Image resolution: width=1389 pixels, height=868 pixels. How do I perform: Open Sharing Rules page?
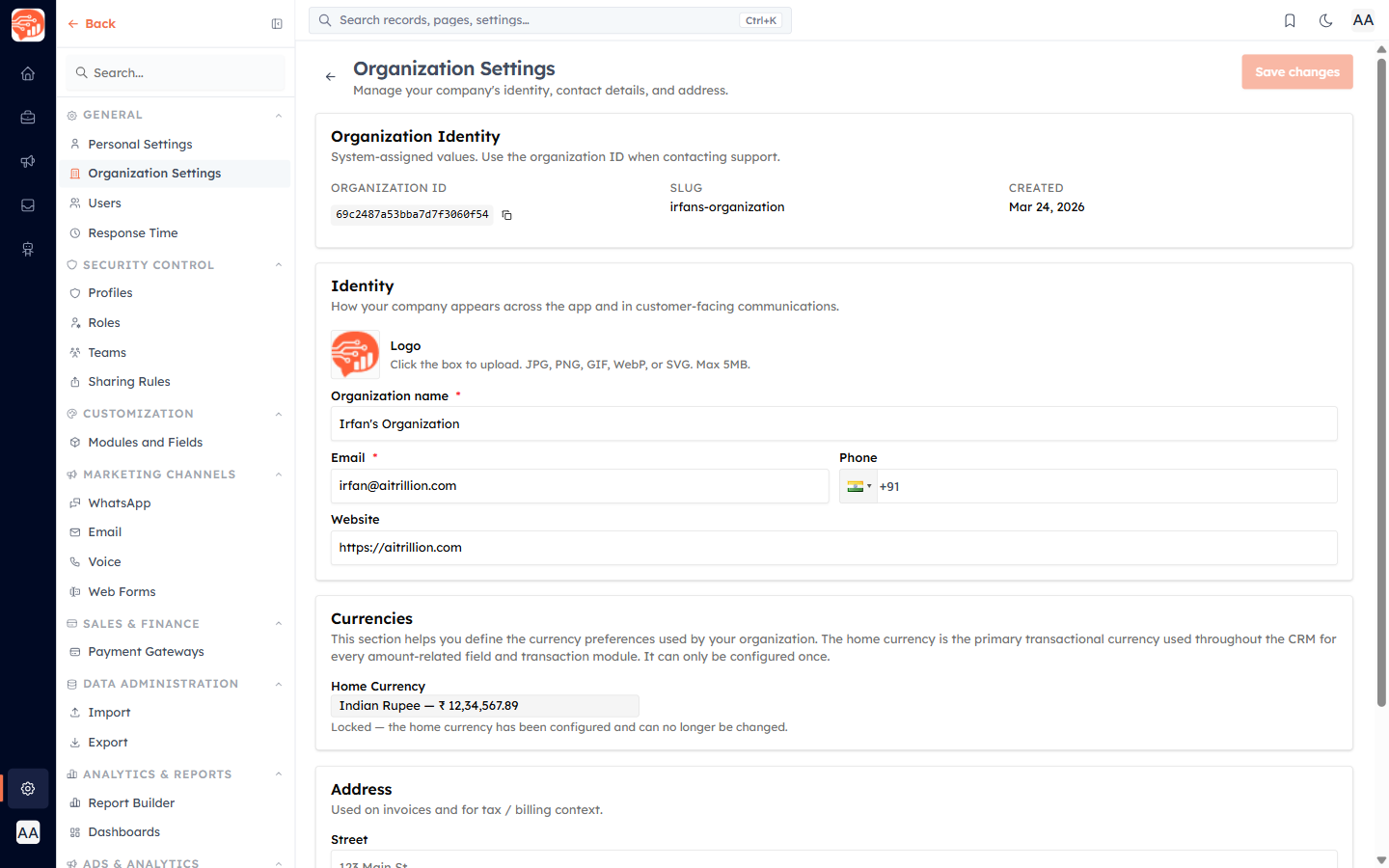click(176, 382)
